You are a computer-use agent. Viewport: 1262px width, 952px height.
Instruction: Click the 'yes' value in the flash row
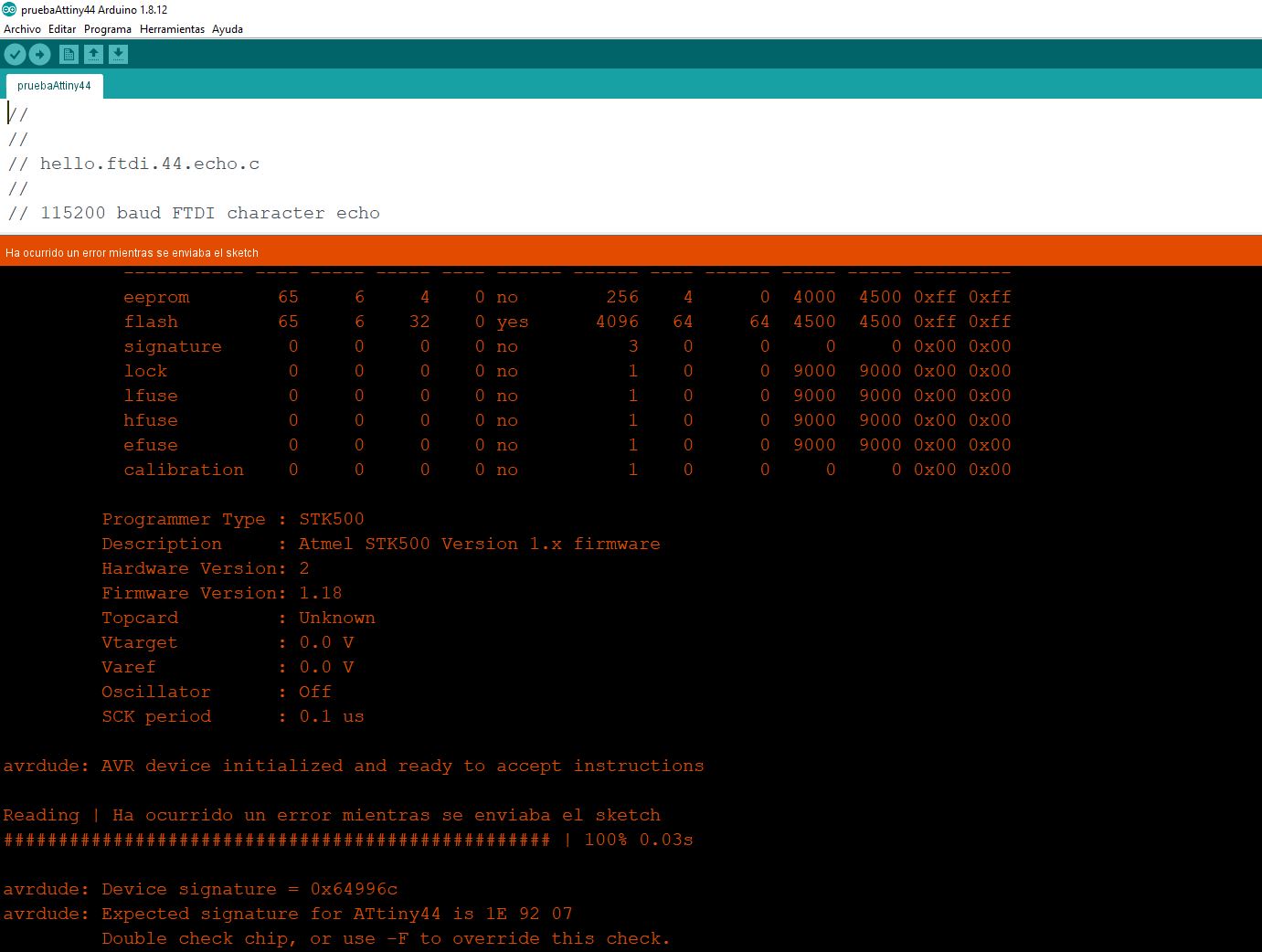513,322
